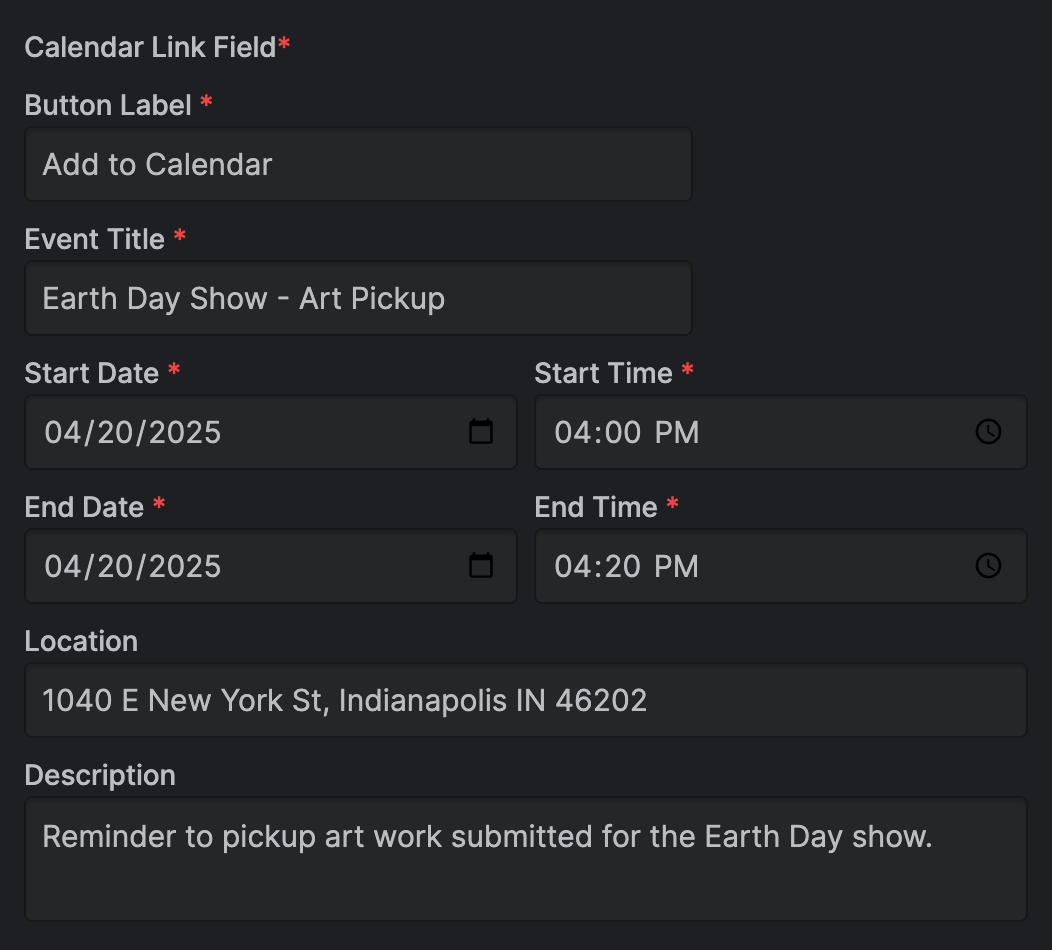
Task: Select the minutes segment of End Time
Action: [620, 566]
